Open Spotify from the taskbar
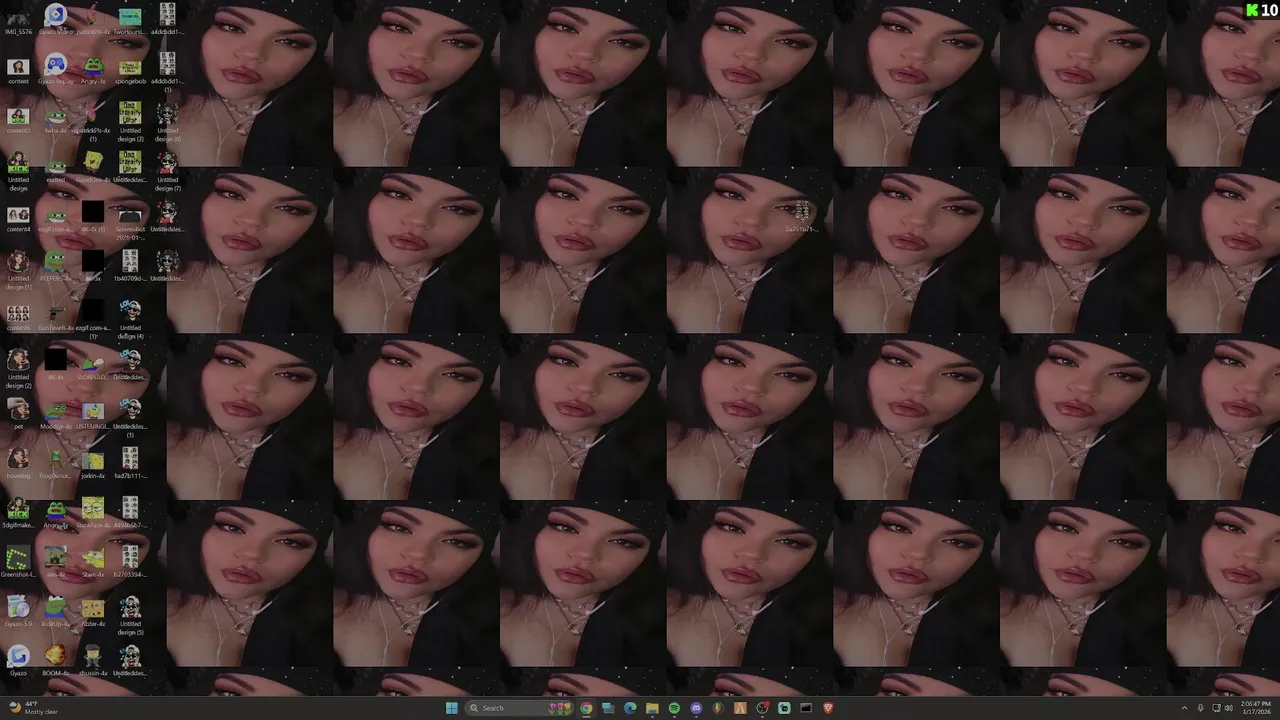 click(674, 708)
